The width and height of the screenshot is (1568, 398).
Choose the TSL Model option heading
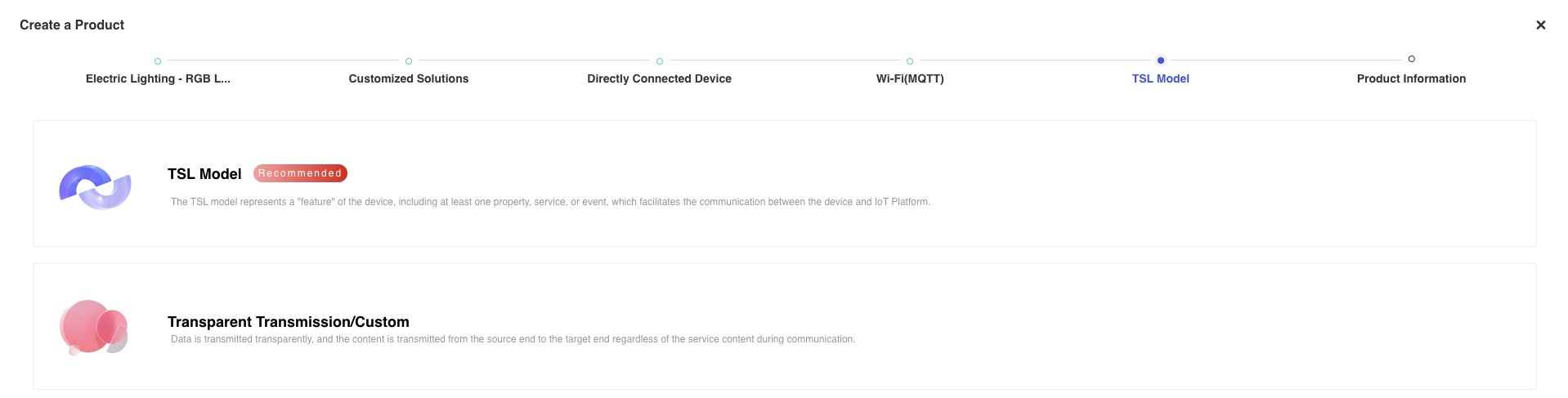(204, 174)
